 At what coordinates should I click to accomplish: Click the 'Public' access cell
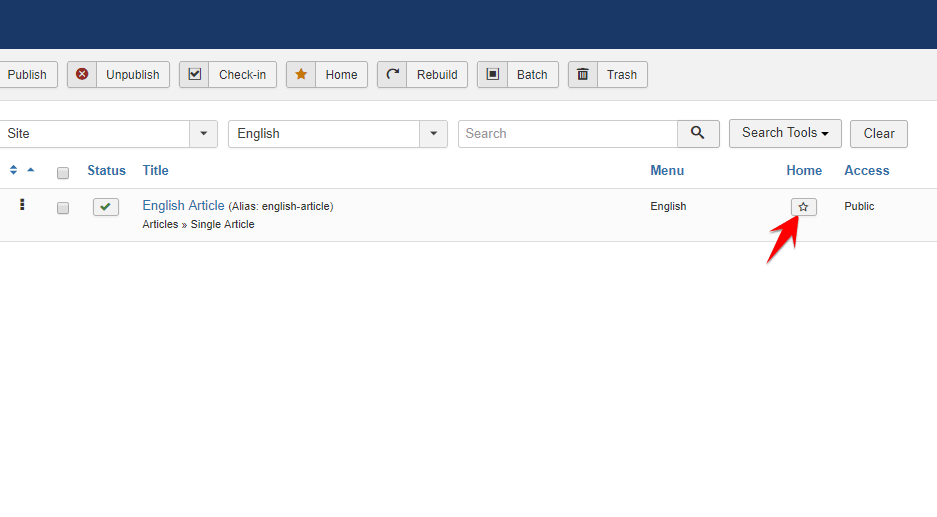point(859,206)
